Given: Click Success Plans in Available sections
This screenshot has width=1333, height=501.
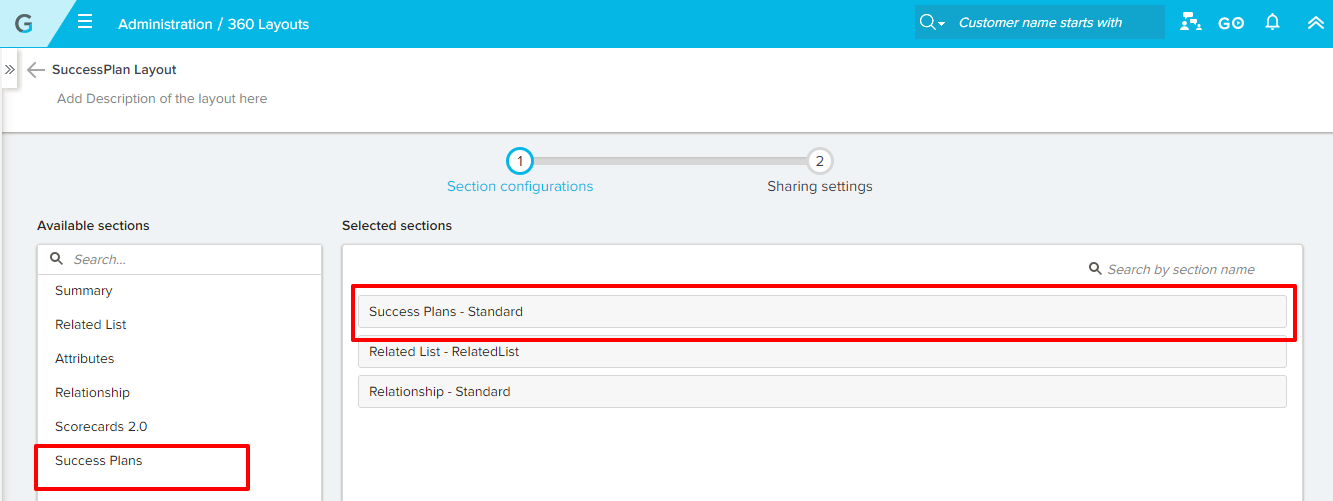Looking at the screenshot, I should [99, 461].
